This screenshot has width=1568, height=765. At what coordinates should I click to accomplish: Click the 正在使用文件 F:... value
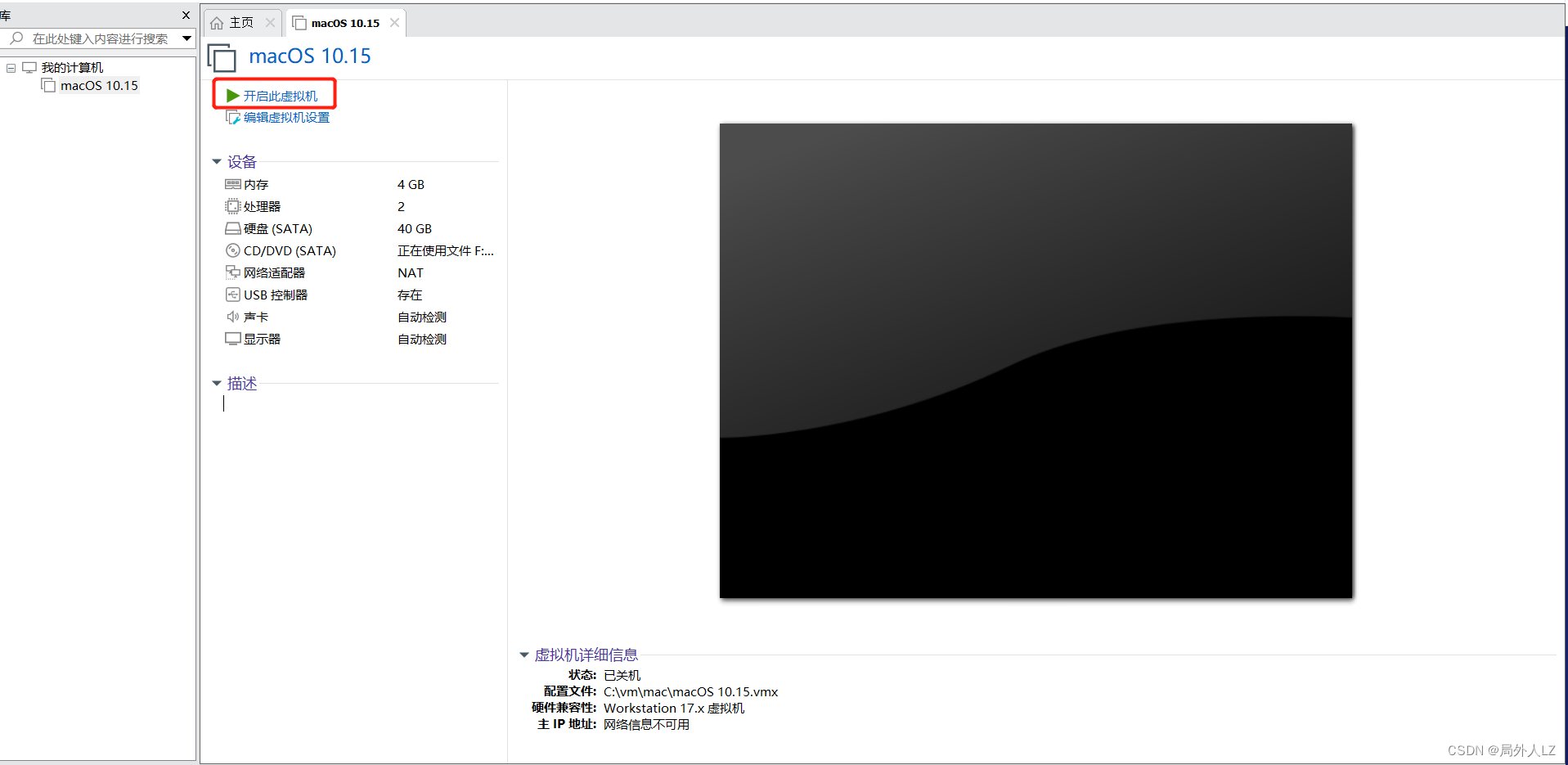coord(446,250)
